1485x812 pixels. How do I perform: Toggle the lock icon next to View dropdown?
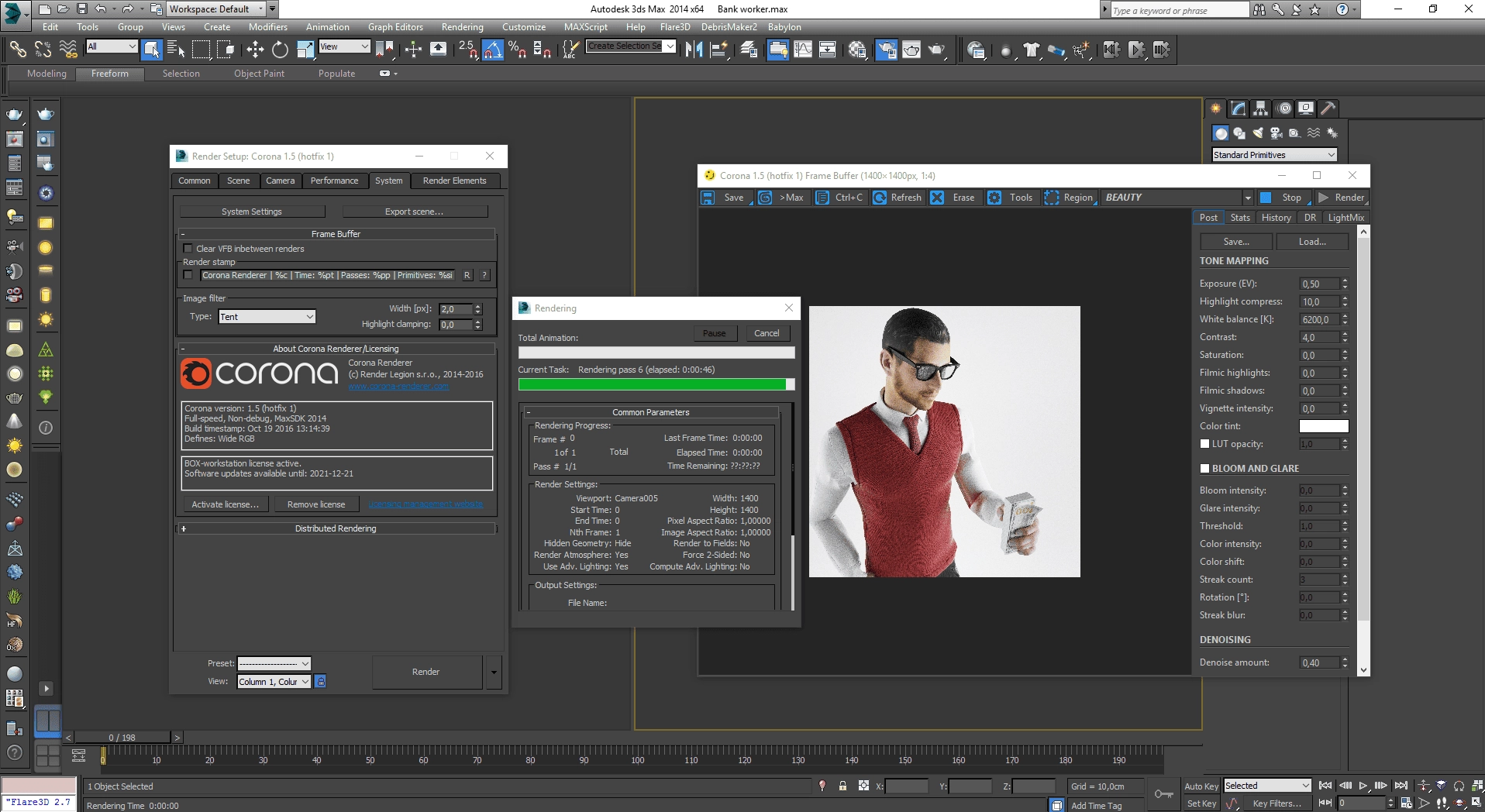coord(321,681)
